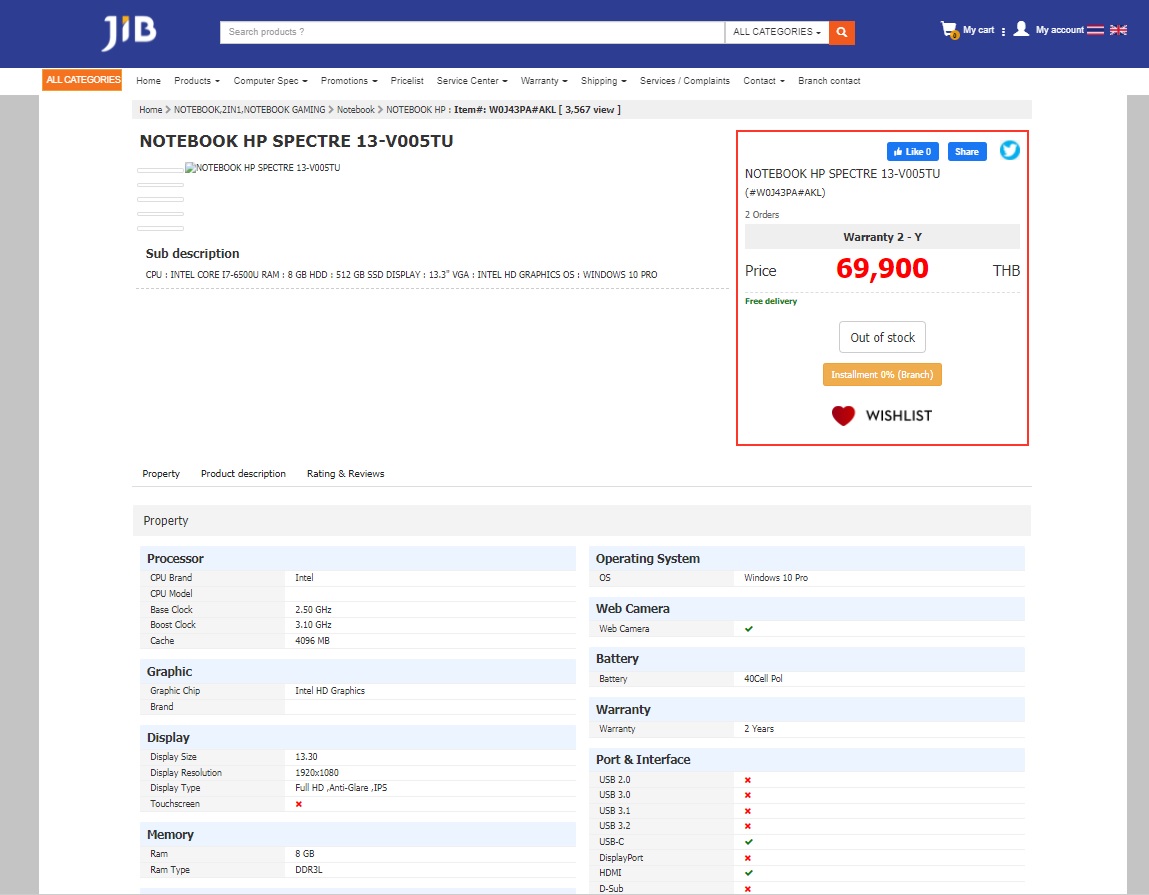This screenshot has width=1149, height=895.
Task: Click the Twitter bird icon
Action: pos(1009,150)
